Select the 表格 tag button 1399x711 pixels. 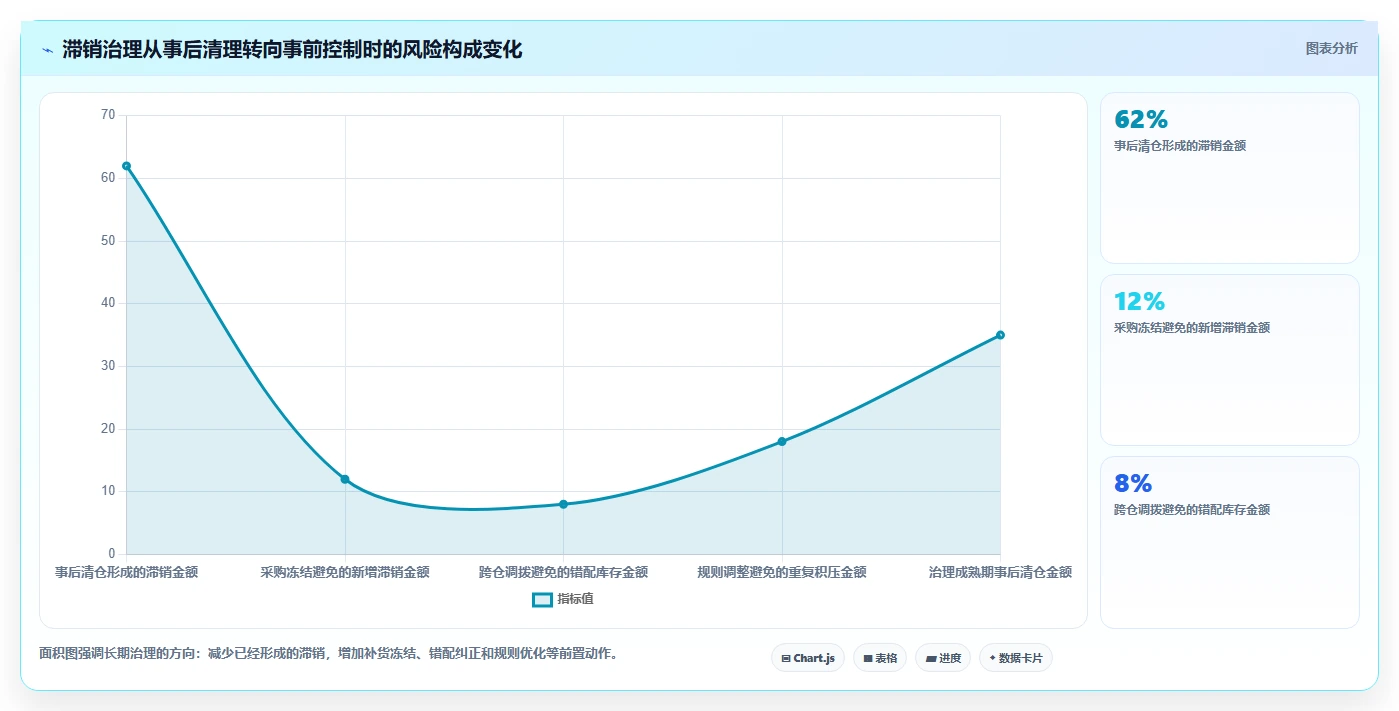pos(880,658)
